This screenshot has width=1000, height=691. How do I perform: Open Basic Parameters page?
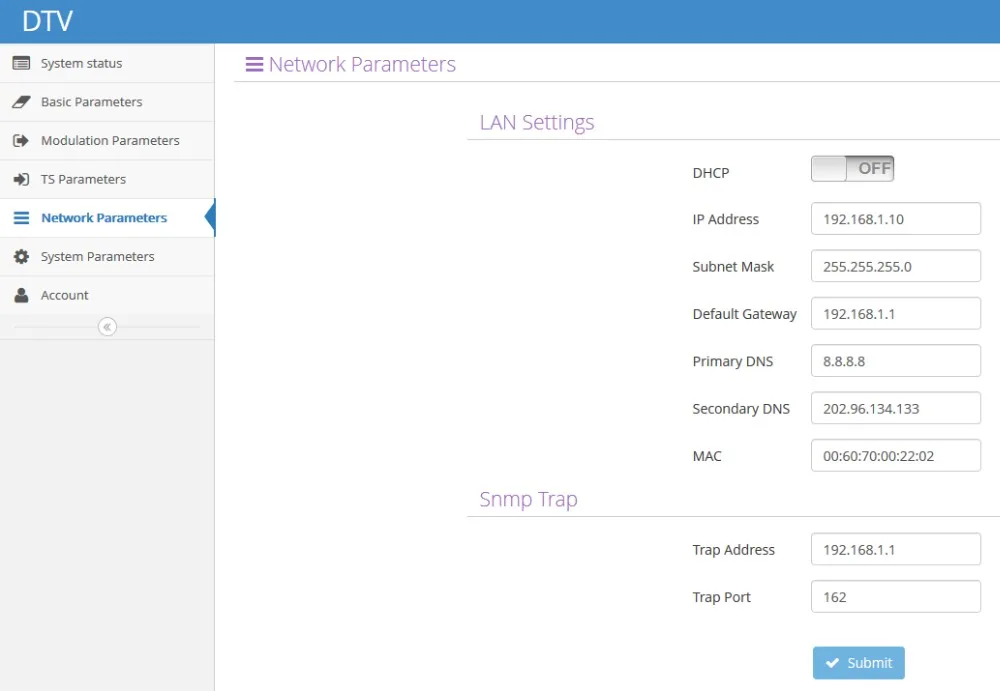pyautogui.click(x=107, y=102)
